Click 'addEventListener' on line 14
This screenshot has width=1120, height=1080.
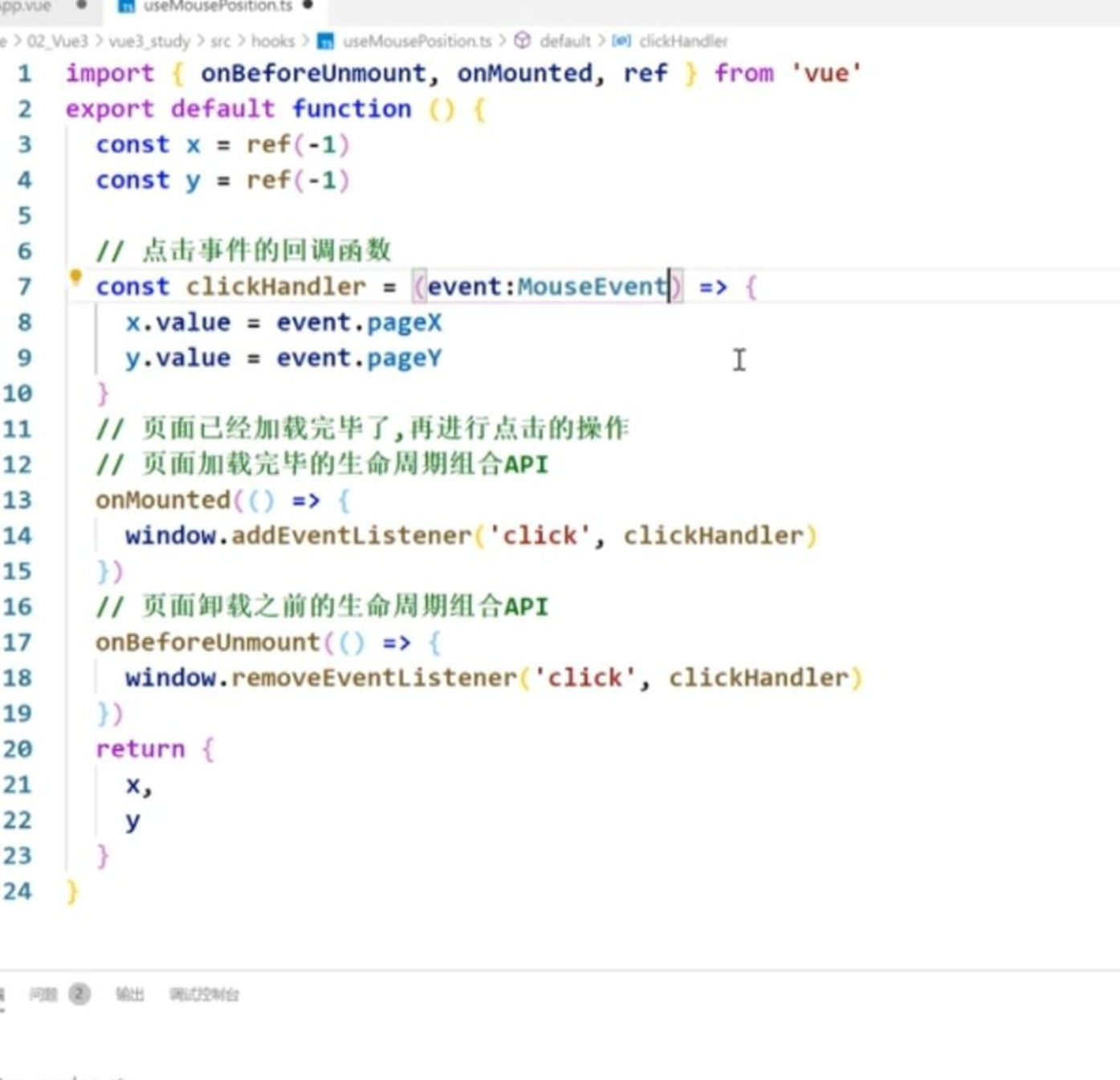352,536
